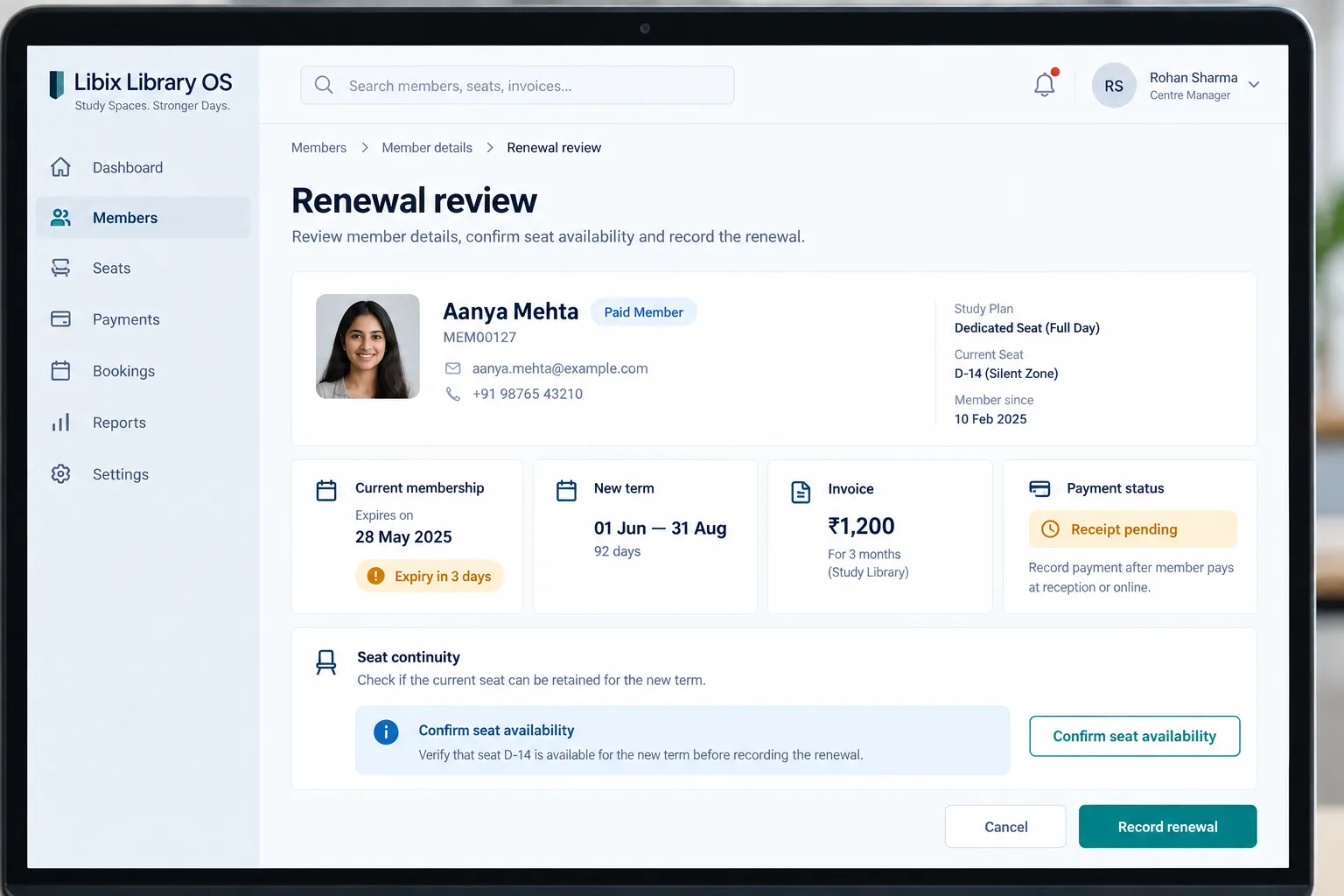Click the Dashboard home icon
The image size is (1344, 896).
[60, 167]
